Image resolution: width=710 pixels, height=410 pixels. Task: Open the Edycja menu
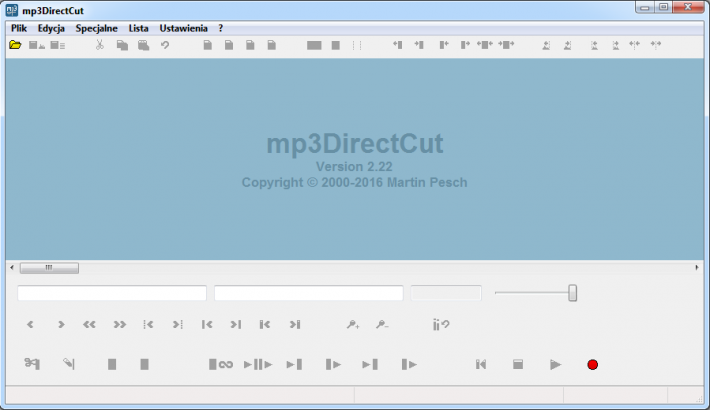51,28
